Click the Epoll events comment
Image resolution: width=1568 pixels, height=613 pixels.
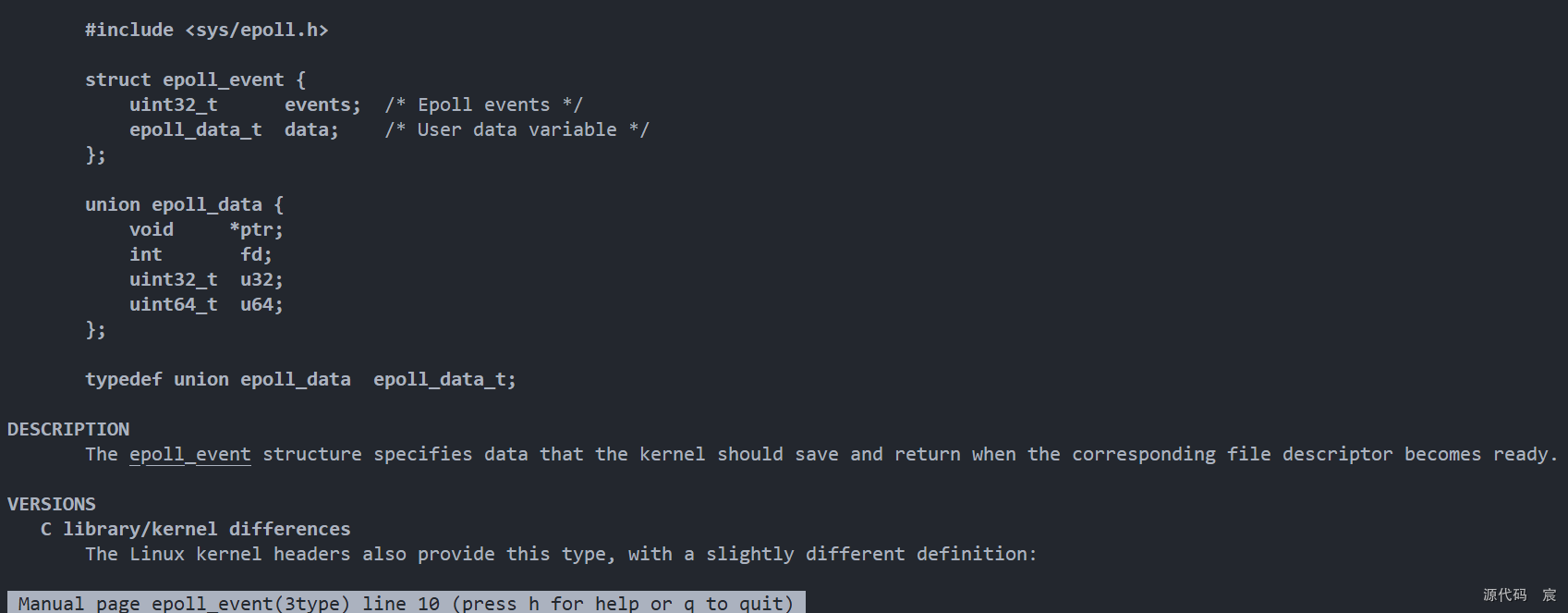[x=484, y=104]
